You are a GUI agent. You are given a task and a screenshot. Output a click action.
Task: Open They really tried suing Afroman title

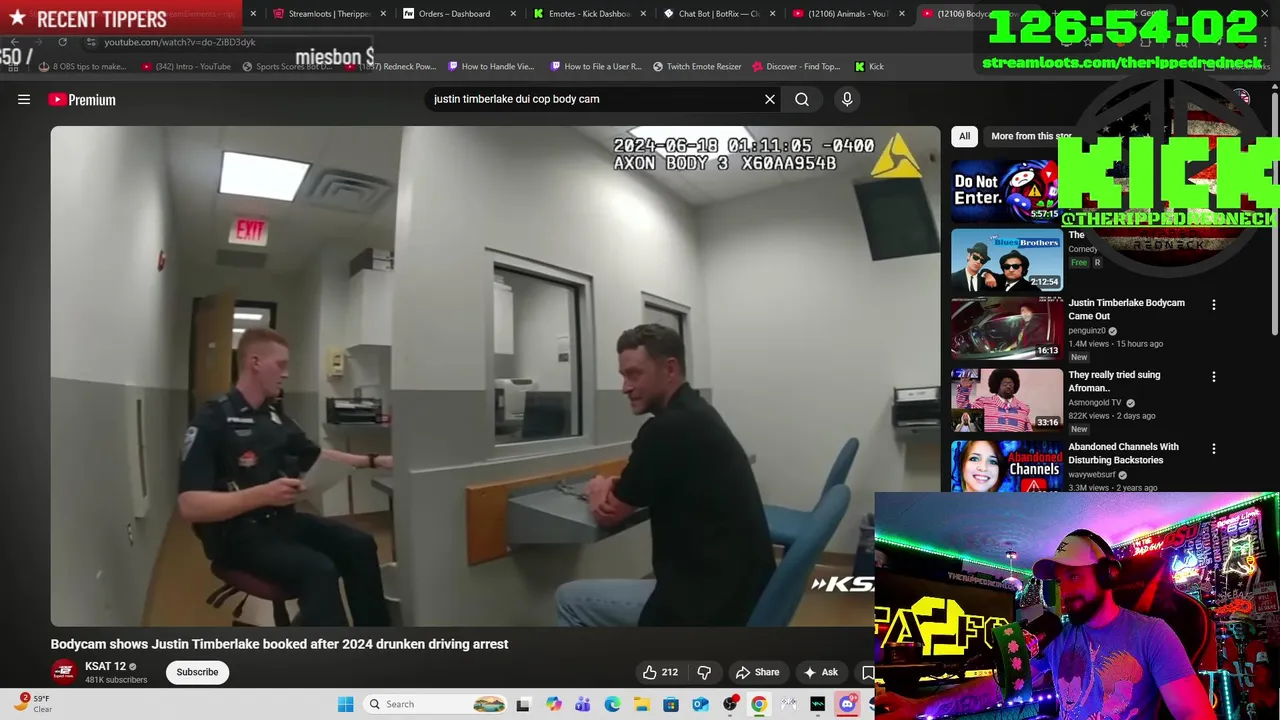coord(1114,381)
